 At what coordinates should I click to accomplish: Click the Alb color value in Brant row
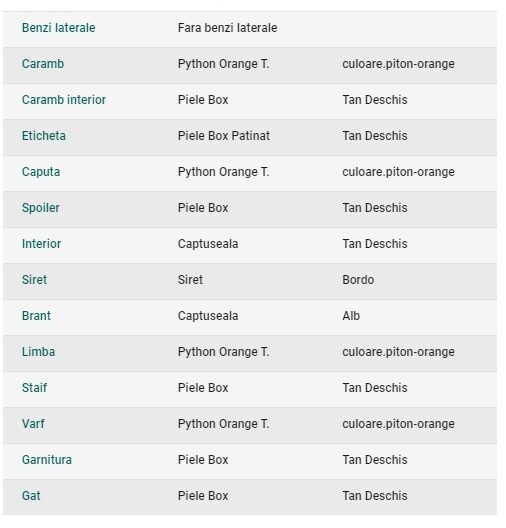click(351, 316)
